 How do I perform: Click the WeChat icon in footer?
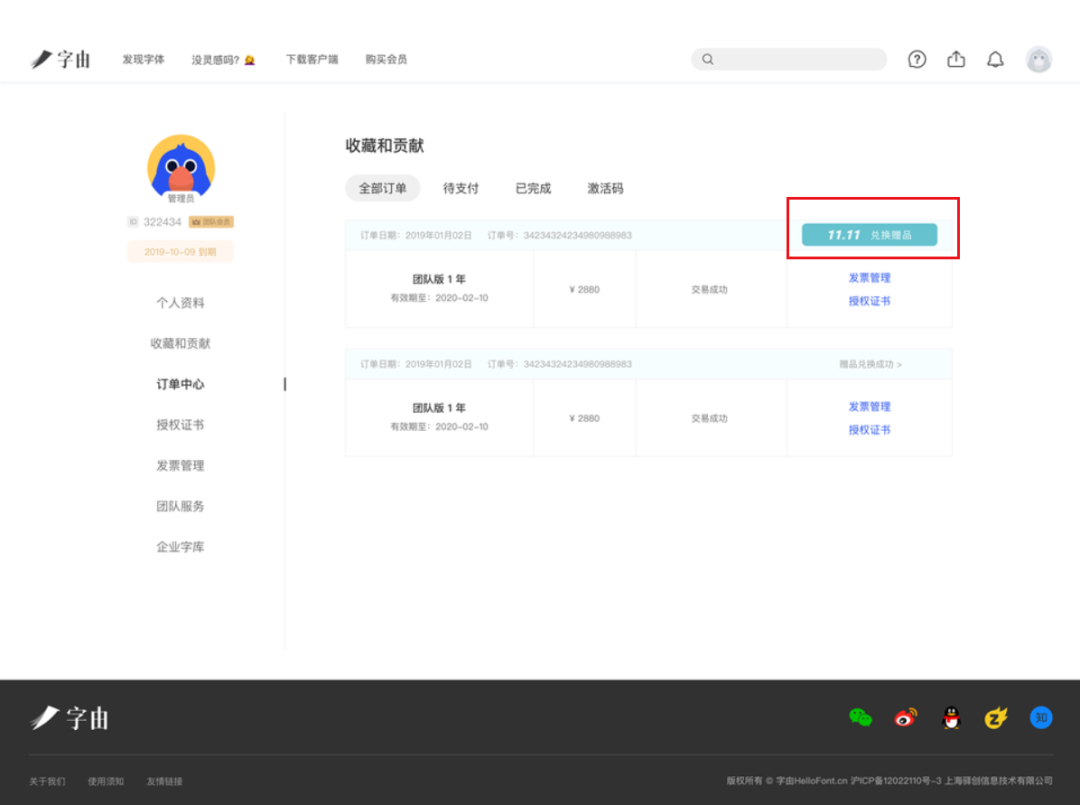[860, 717]
